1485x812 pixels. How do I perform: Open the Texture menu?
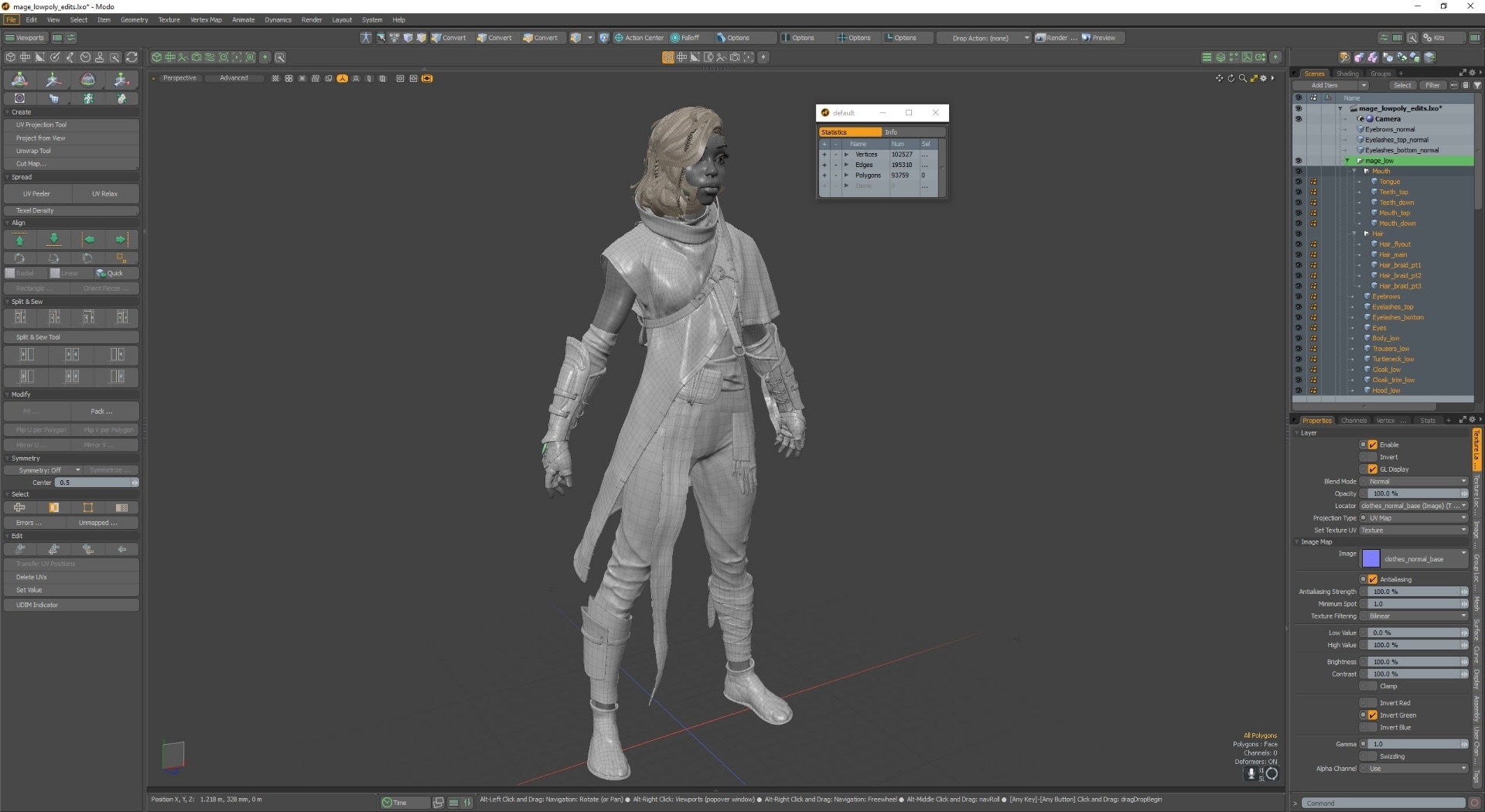click(169, 20)
